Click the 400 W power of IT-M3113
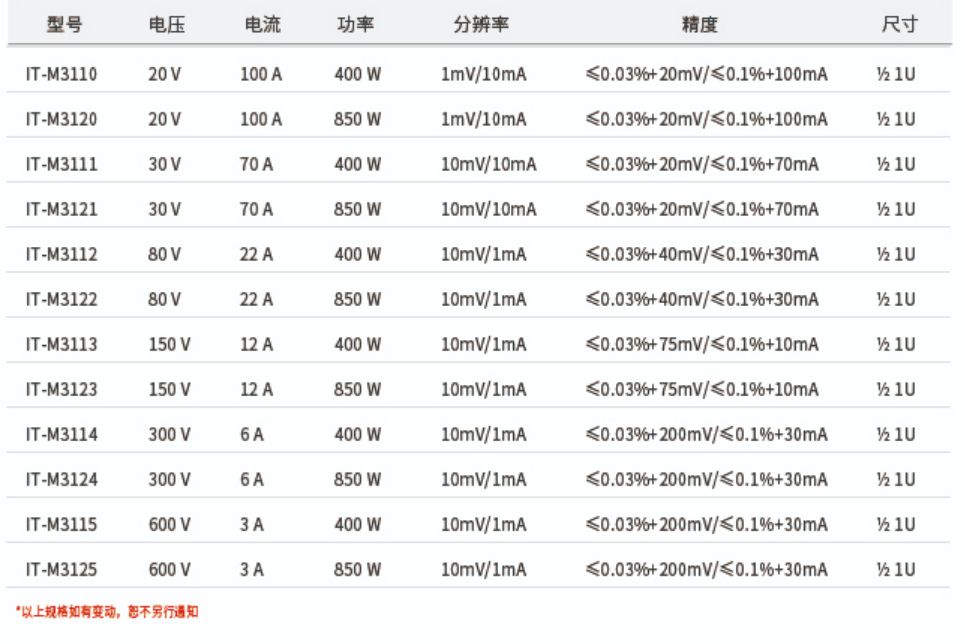This screenshot has height=644, width=965. pos(358,344)
